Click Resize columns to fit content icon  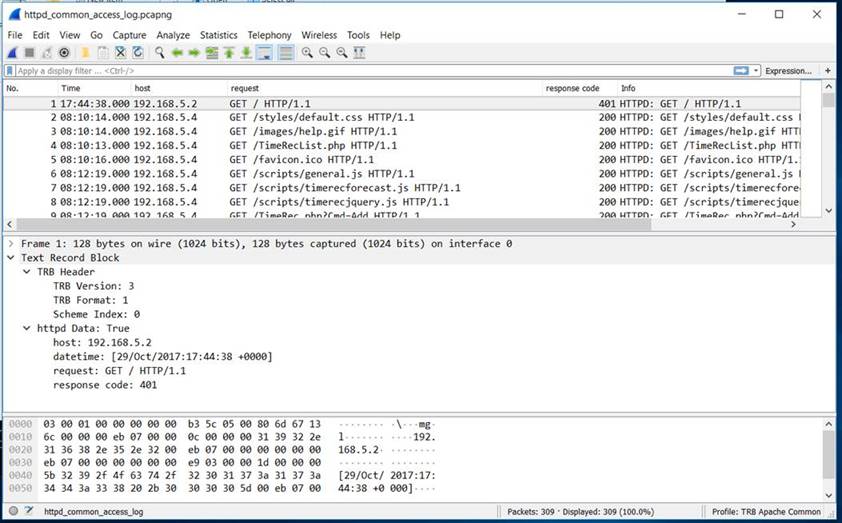(359, 53)
